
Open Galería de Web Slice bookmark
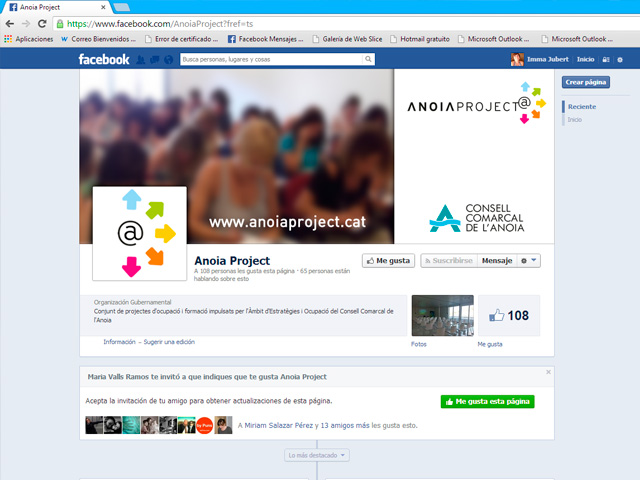tap(347, 39)
